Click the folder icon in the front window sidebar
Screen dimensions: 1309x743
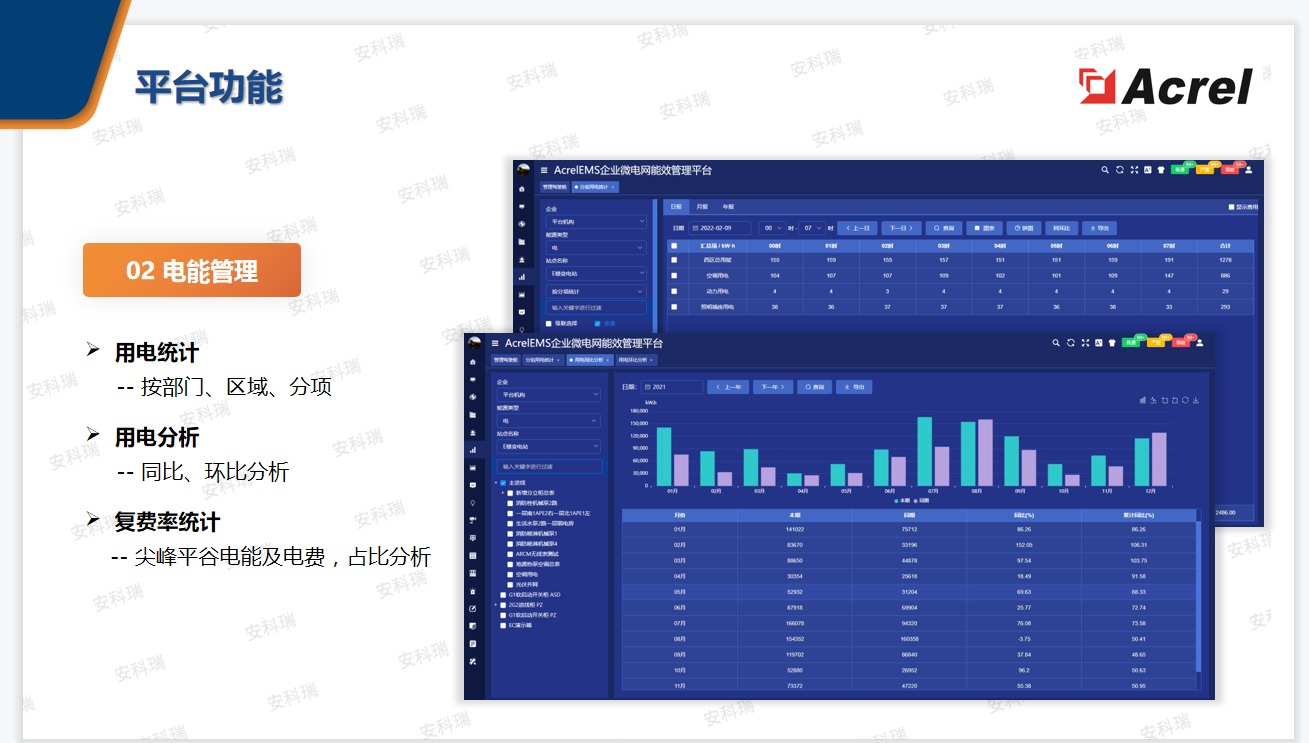(x=473, y=415)
